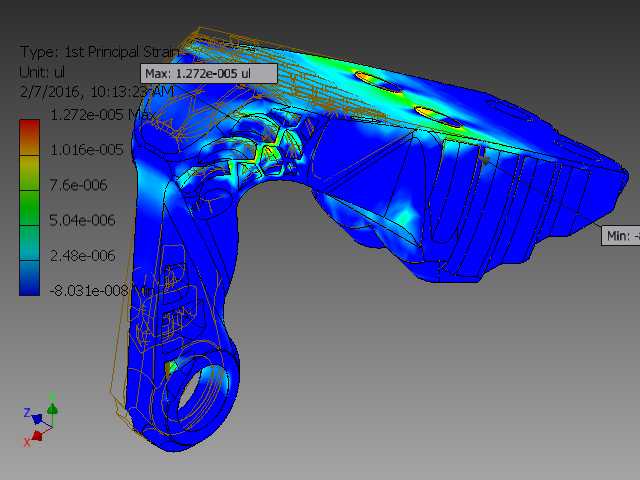Image resolution: width=640 pixels, height=480 pixels.
Task: Click the upper slotted hole on top face
Action: (380, 82)
